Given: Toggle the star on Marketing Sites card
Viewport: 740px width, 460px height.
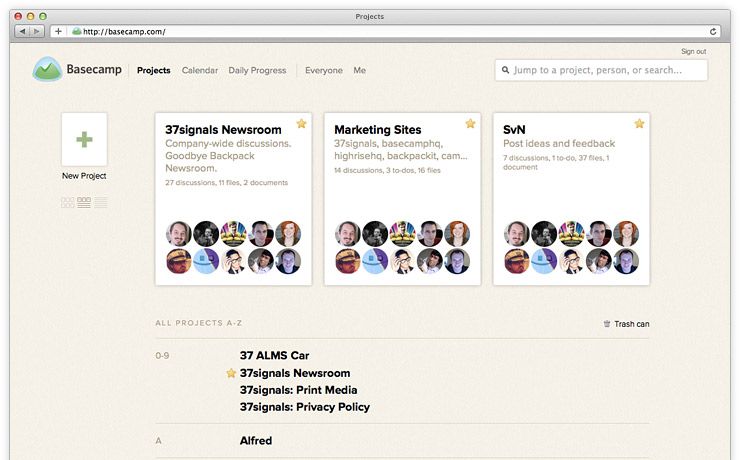Looking at the screenshot, I should [x=470, y=124].
